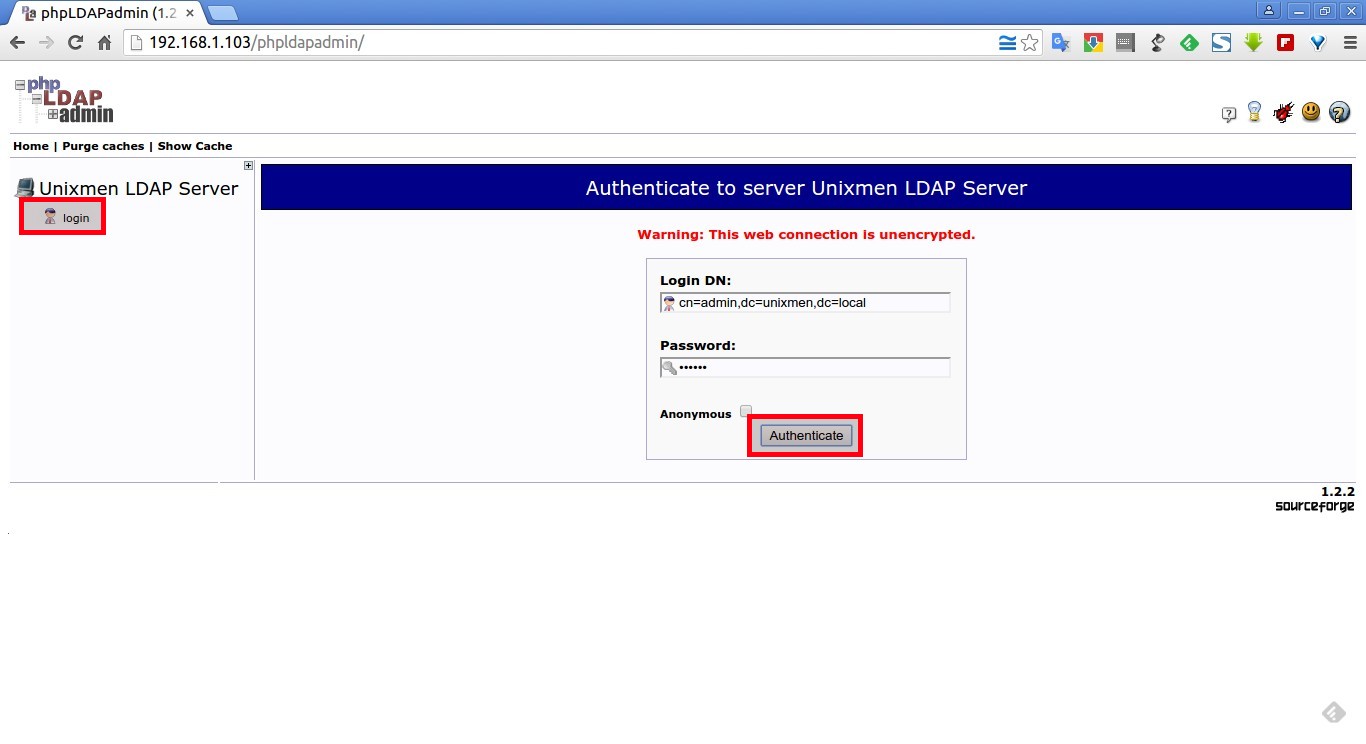Screen dimensions: 1366x744
Task: Click the login link in the server tree
Action: pyautogui.click(x=76, y=218)
